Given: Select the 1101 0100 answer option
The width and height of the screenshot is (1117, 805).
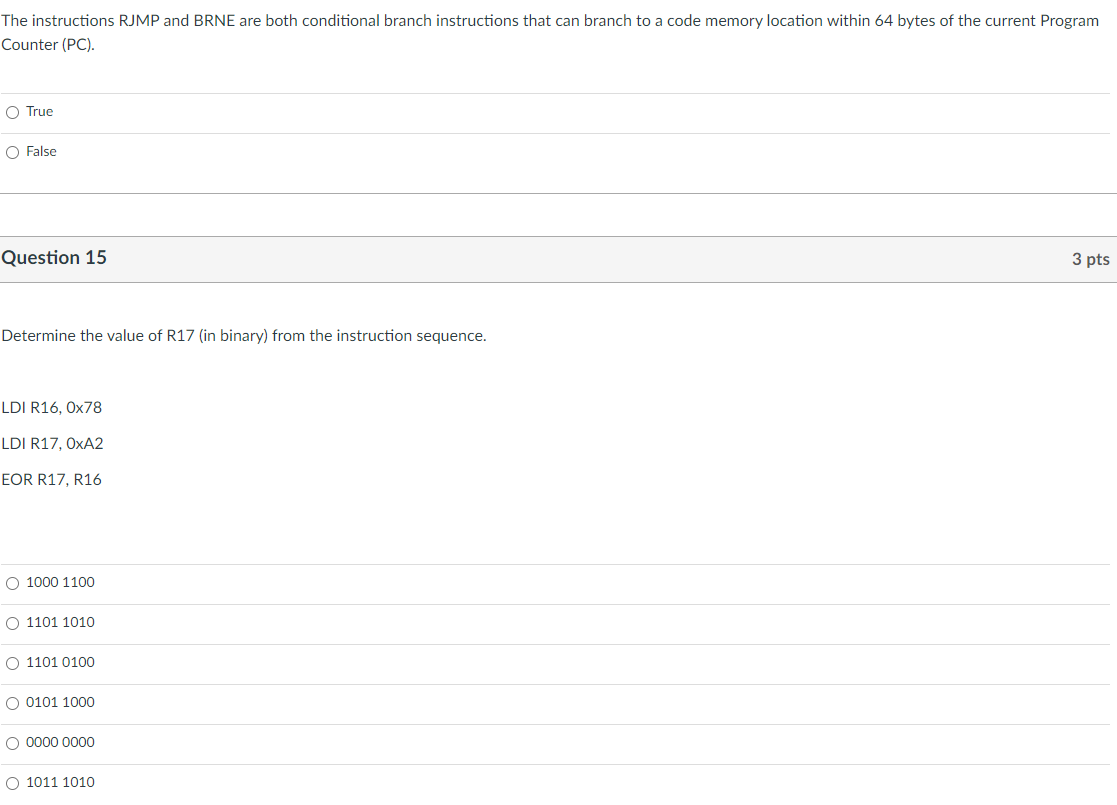Looking at the screenshot, I should (10, 663).
